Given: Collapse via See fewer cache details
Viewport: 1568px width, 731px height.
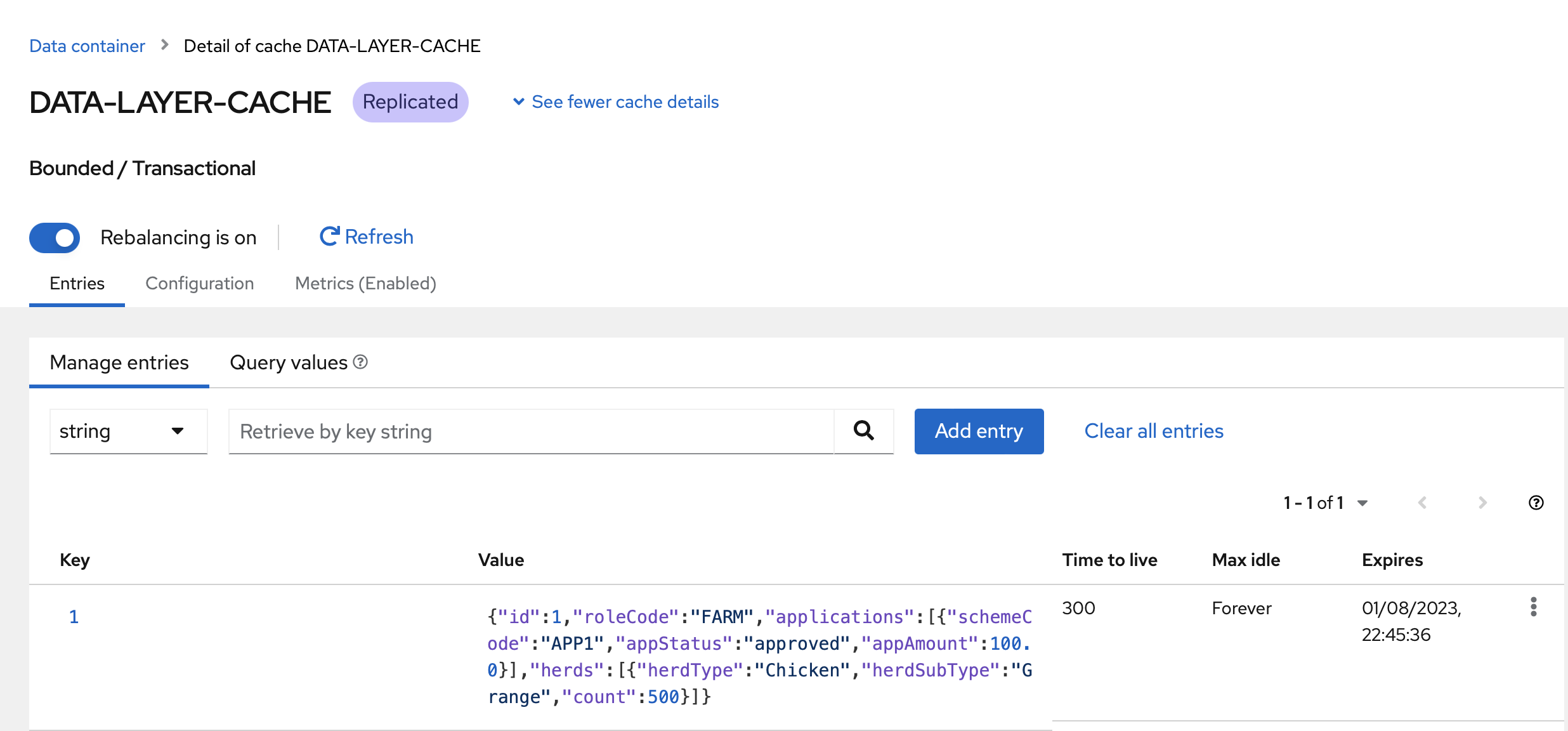Looking at the screenshot, I should click(x=615, y=102).
